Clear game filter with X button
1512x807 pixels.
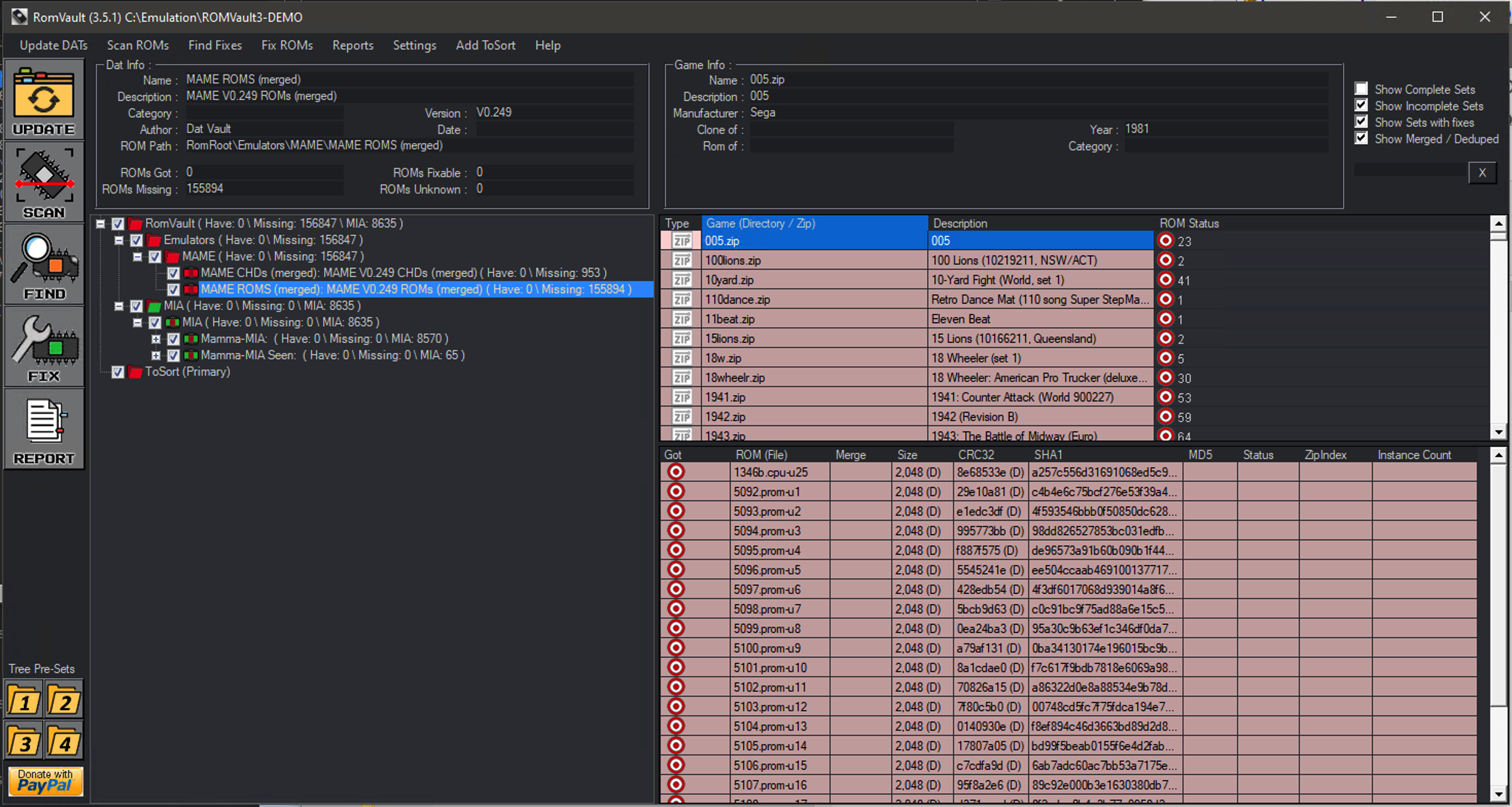pos(1482,172)
